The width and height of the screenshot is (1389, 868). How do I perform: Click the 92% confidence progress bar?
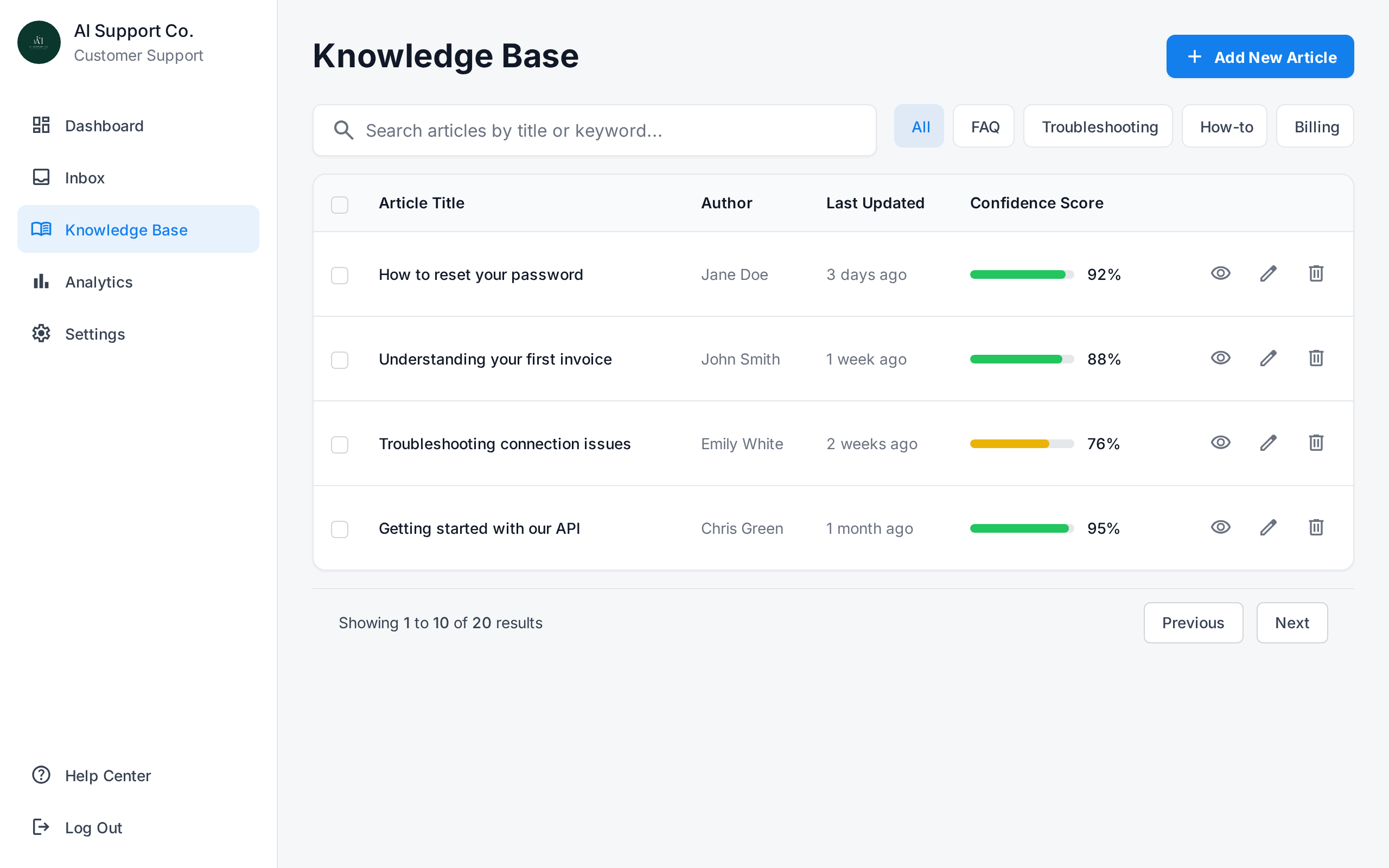(1021, 275)
